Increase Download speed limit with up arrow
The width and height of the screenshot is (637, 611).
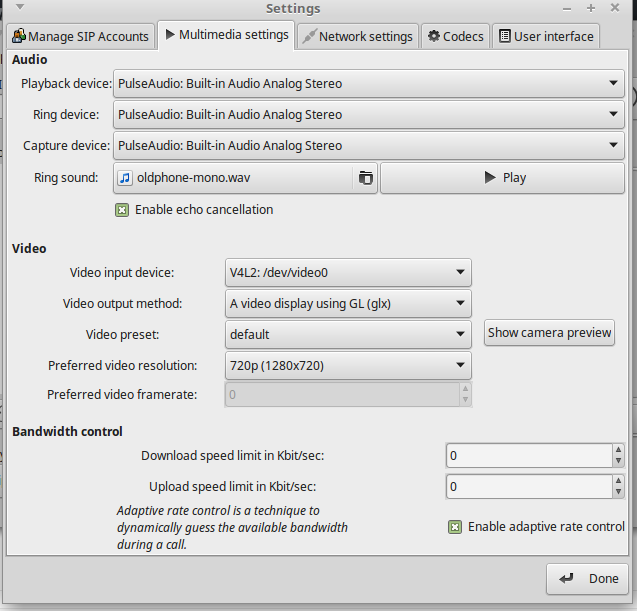(618, 451)
